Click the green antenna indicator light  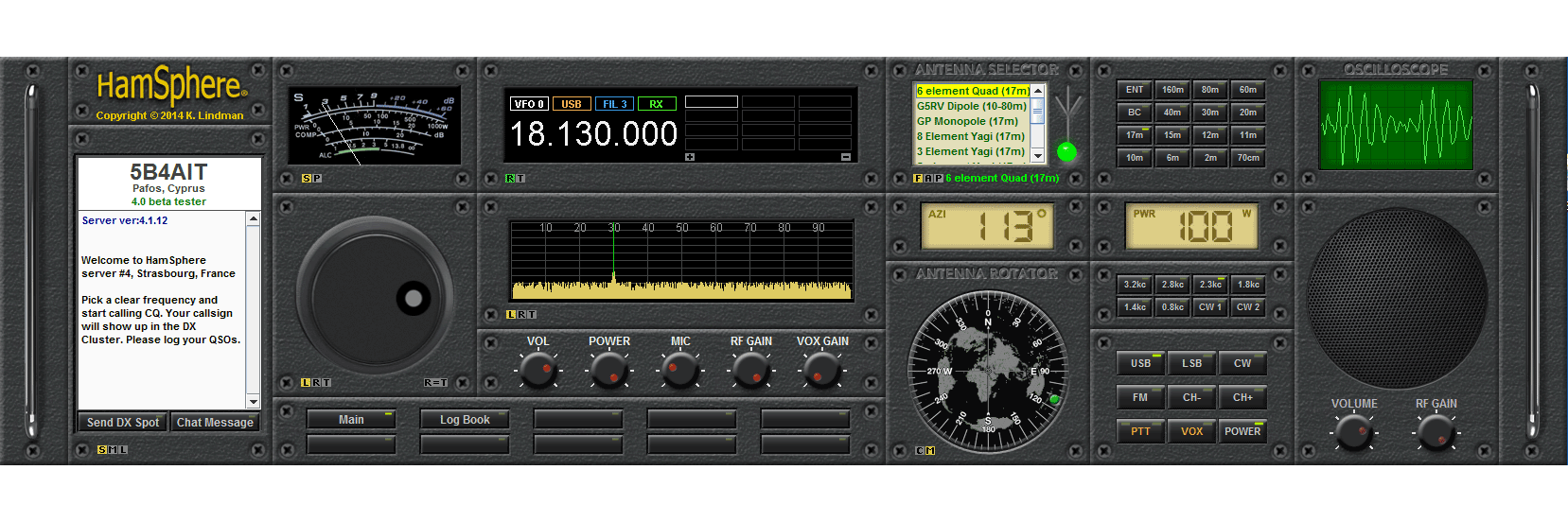pyautogui.click(x=1066, y=151)
